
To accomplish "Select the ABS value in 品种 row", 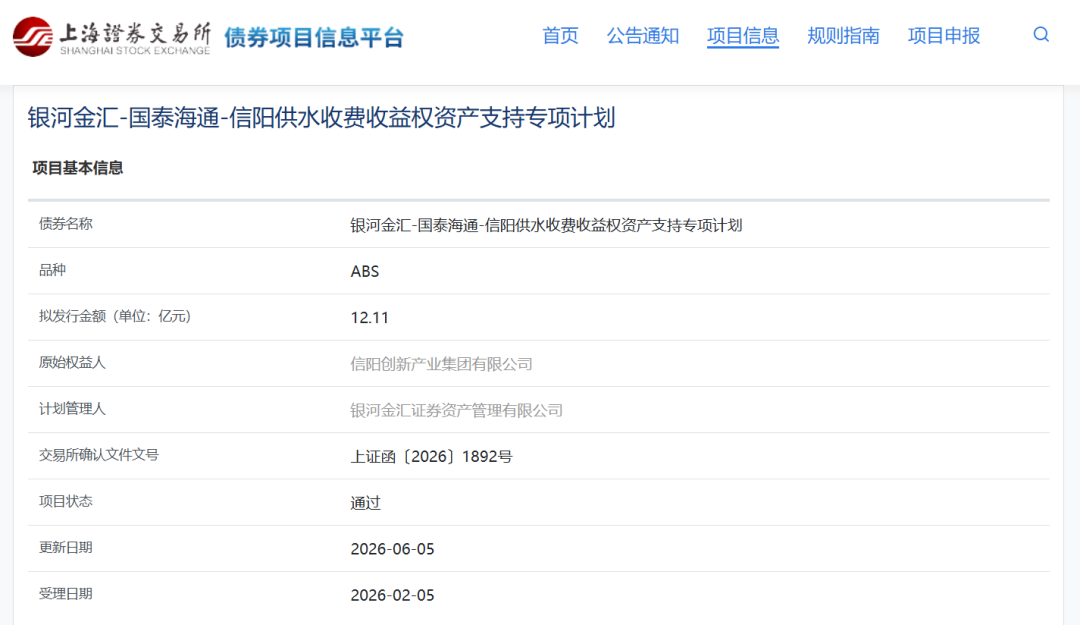I will pos(364,271).
